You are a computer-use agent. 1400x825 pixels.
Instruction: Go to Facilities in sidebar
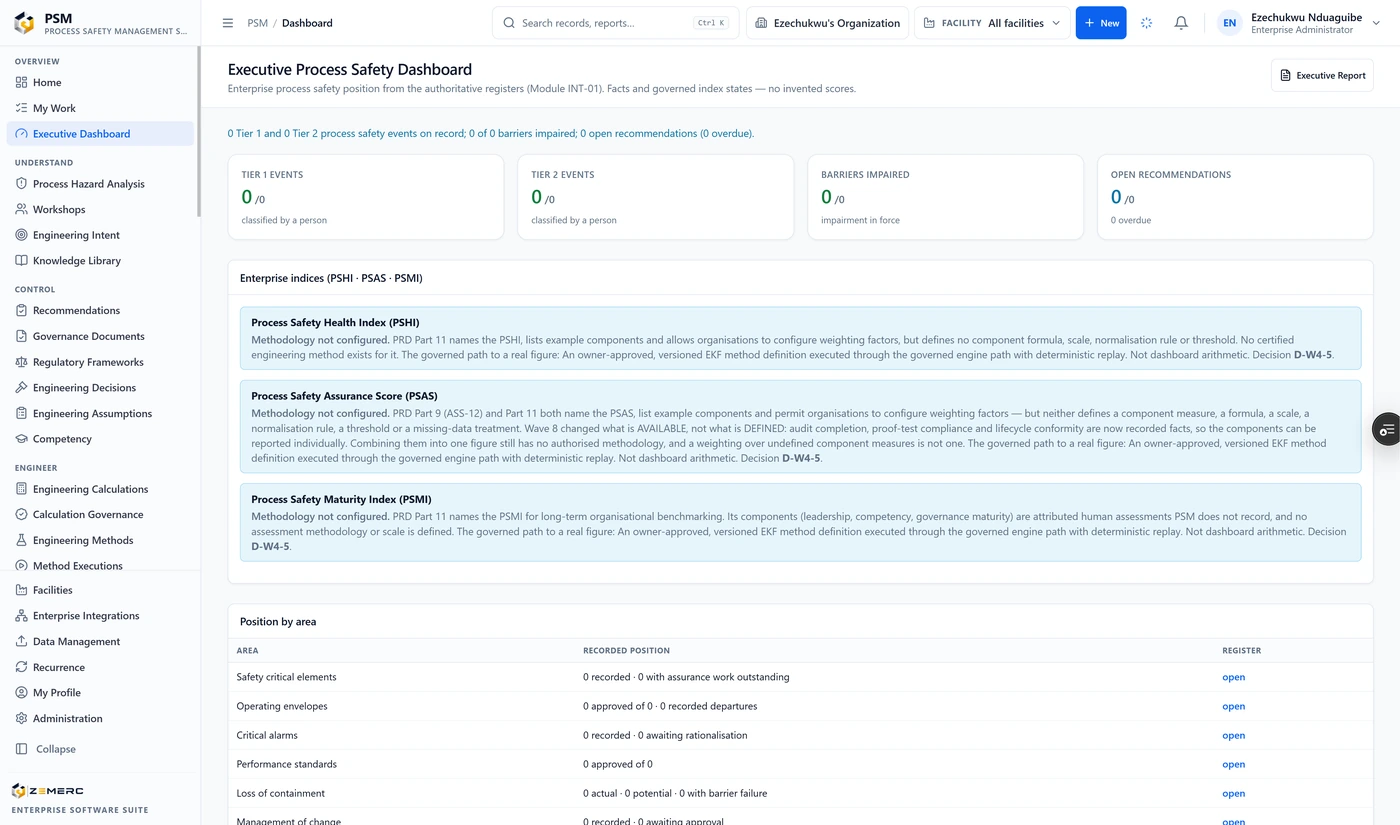100,590
